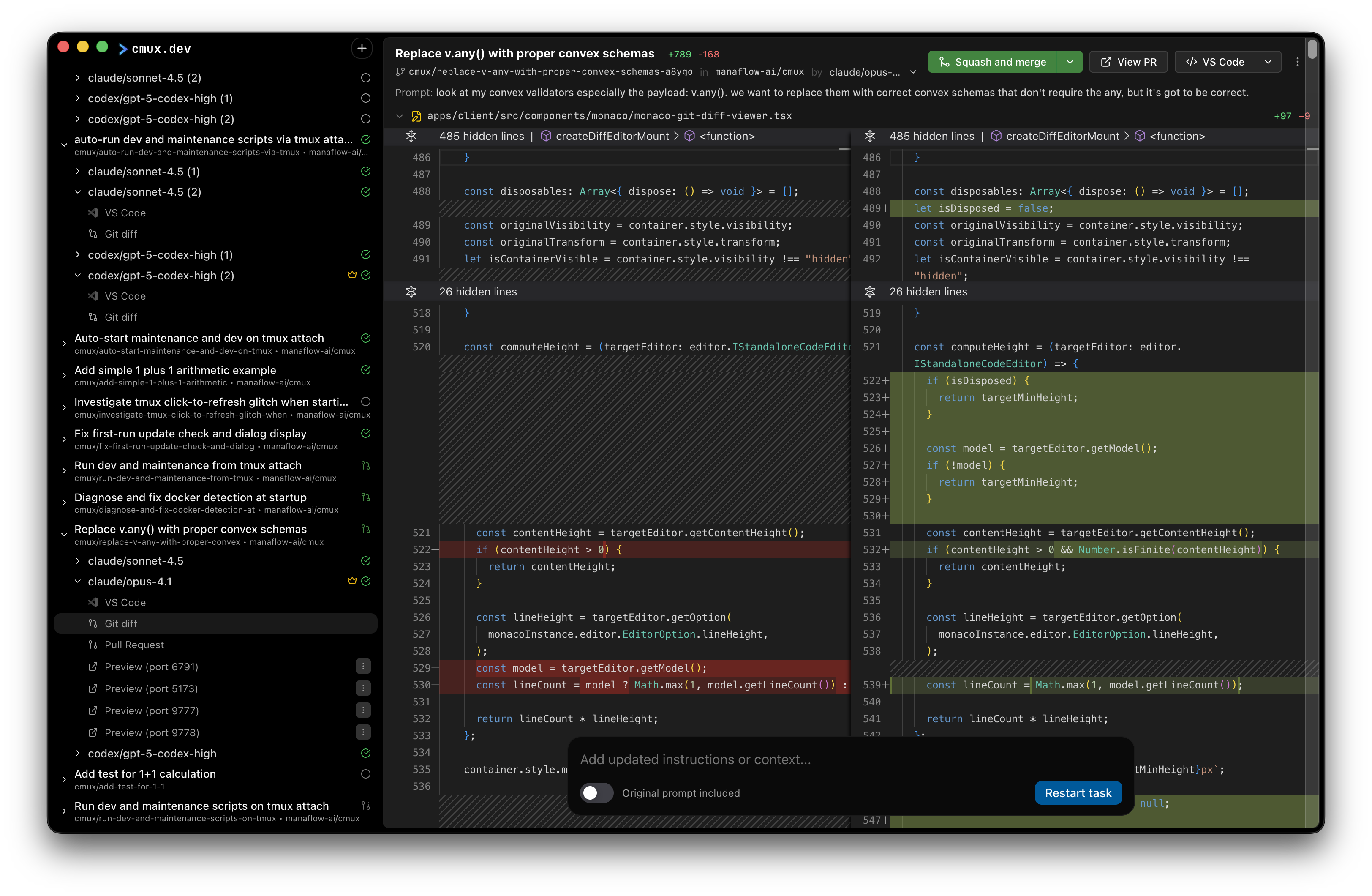This screenshot has height=896, width=1372.
Task: Click green check status beside claude/sonnet-4.5
Action: (365, 561)
